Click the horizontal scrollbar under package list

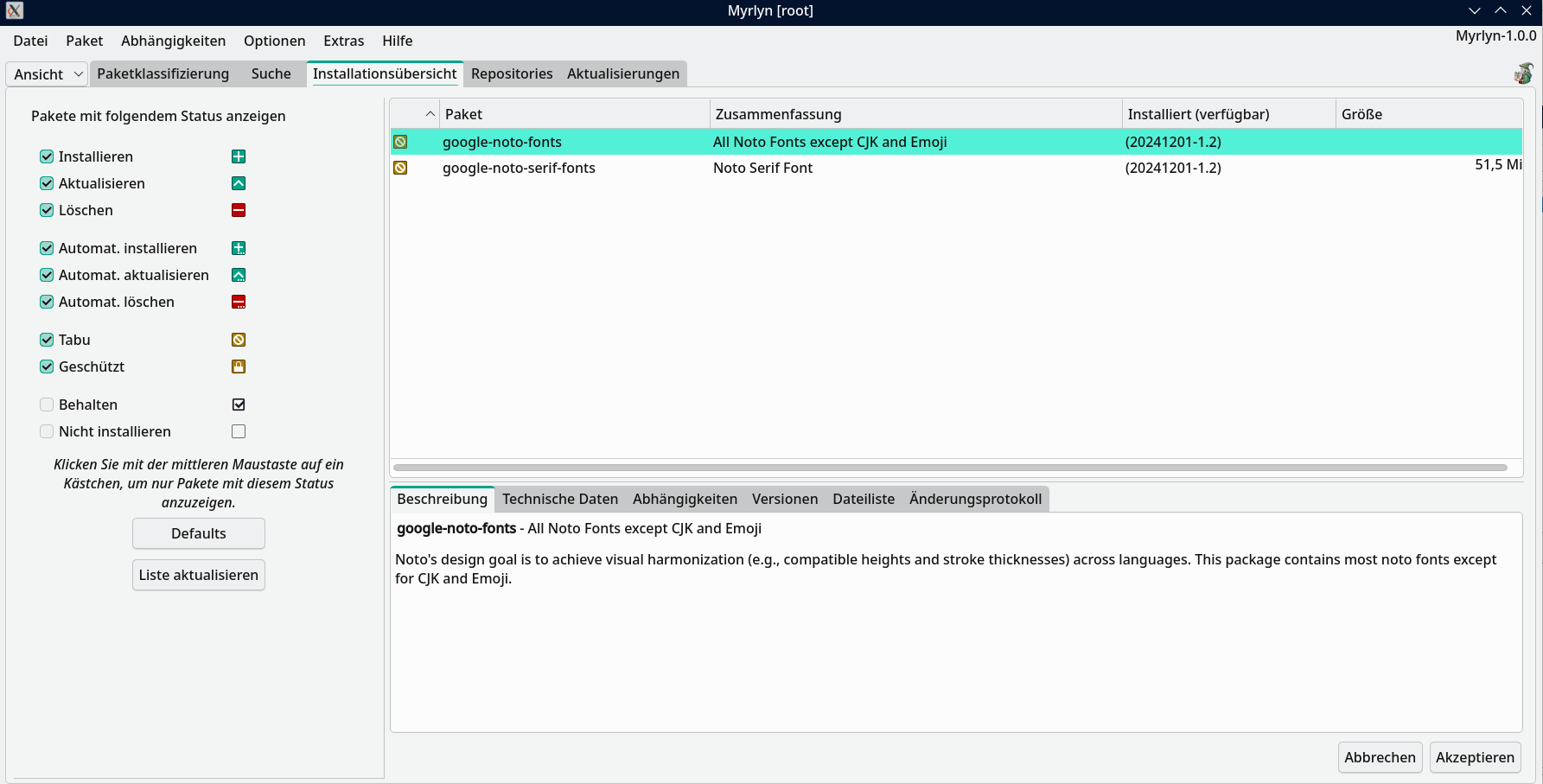[x=949, y=468]
